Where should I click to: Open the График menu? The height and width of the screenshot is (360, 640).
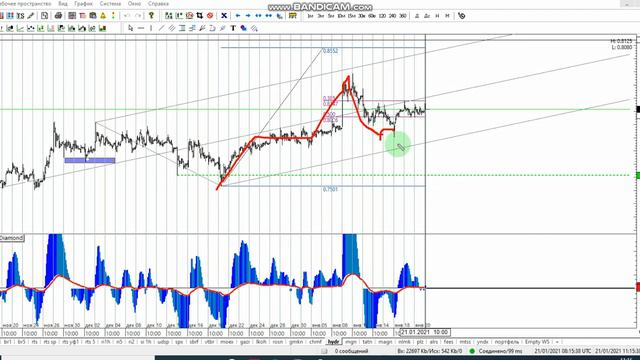coord(83,4)
